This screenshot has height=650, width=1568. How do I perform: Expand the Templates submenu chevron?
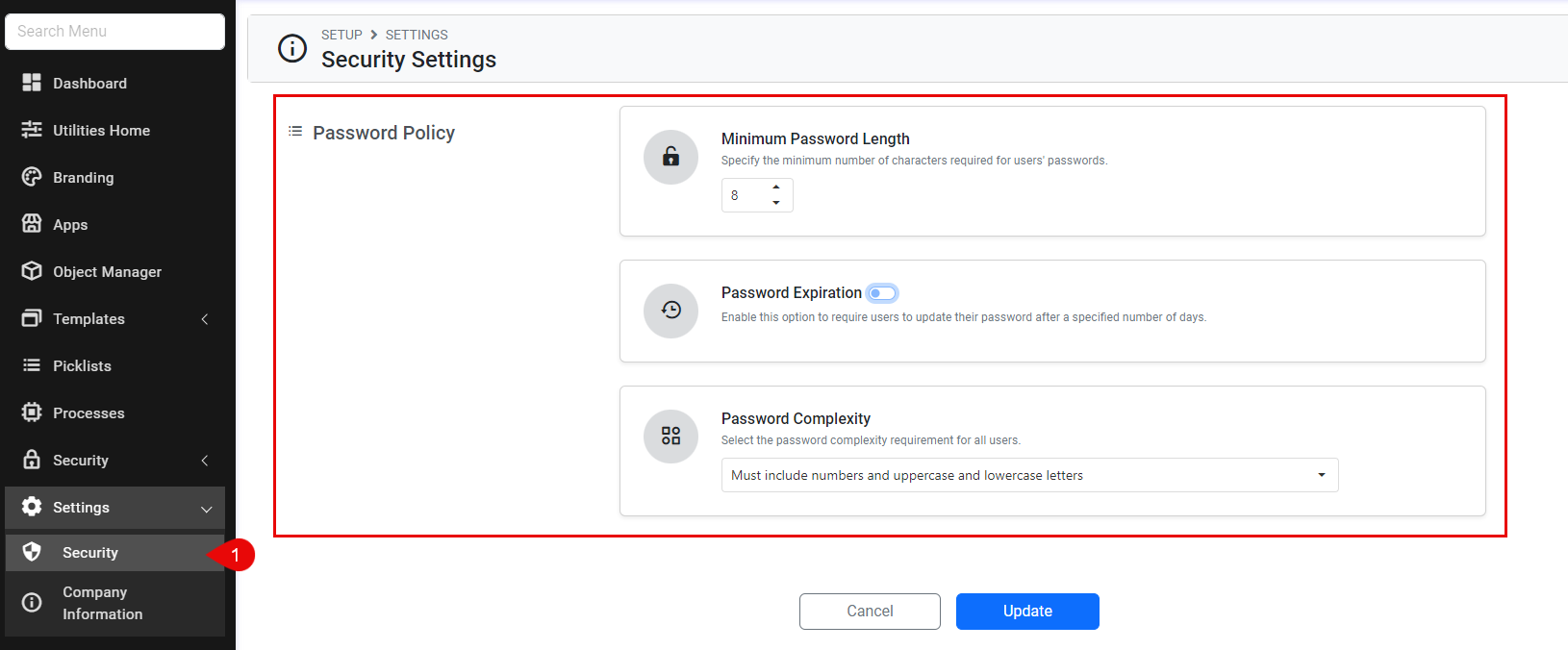[x=205, y=319]
